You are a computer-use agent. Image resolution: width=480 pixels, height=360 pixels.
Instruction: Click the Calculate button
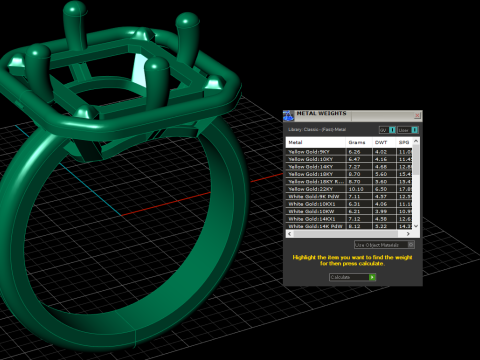pyautogui.click(x=352, y=277)
